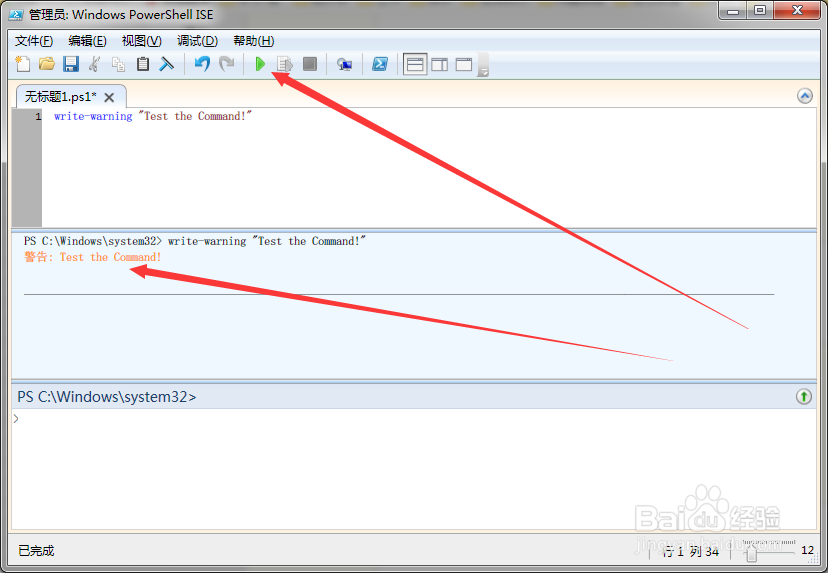Adjust the zoom slider in status bar
The height and width of the screenshot is (573, 828).
tap(752, 553)
